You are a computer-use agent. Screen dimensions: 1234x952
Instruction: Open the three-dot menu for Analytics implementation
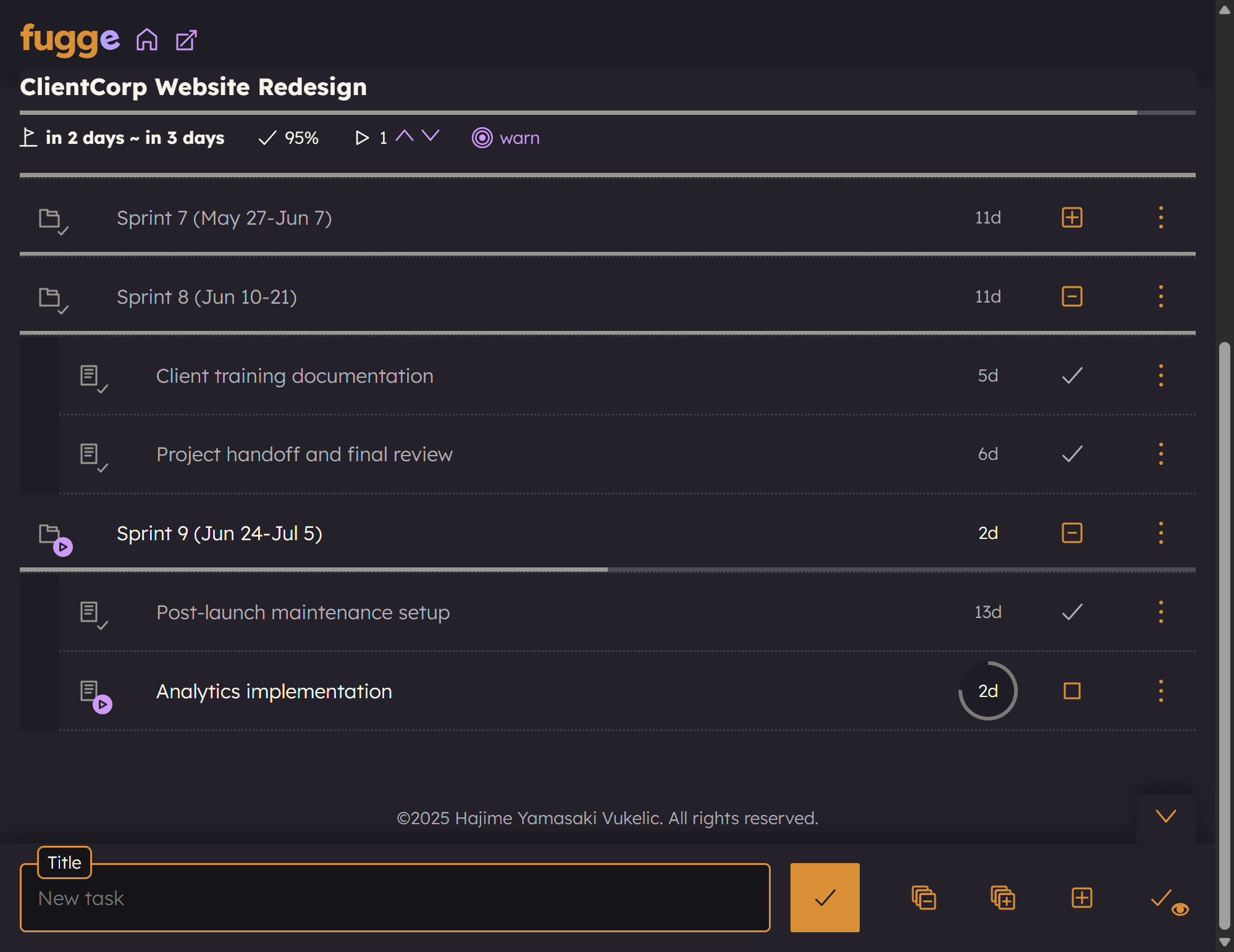click(1161, 691)
